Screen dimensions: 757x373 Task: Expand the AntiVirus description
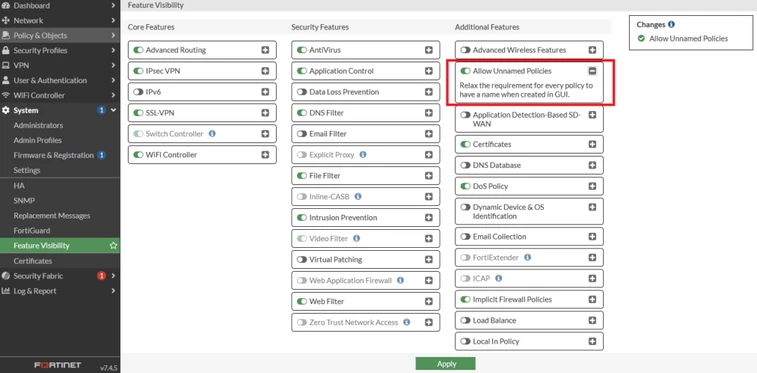429,50
